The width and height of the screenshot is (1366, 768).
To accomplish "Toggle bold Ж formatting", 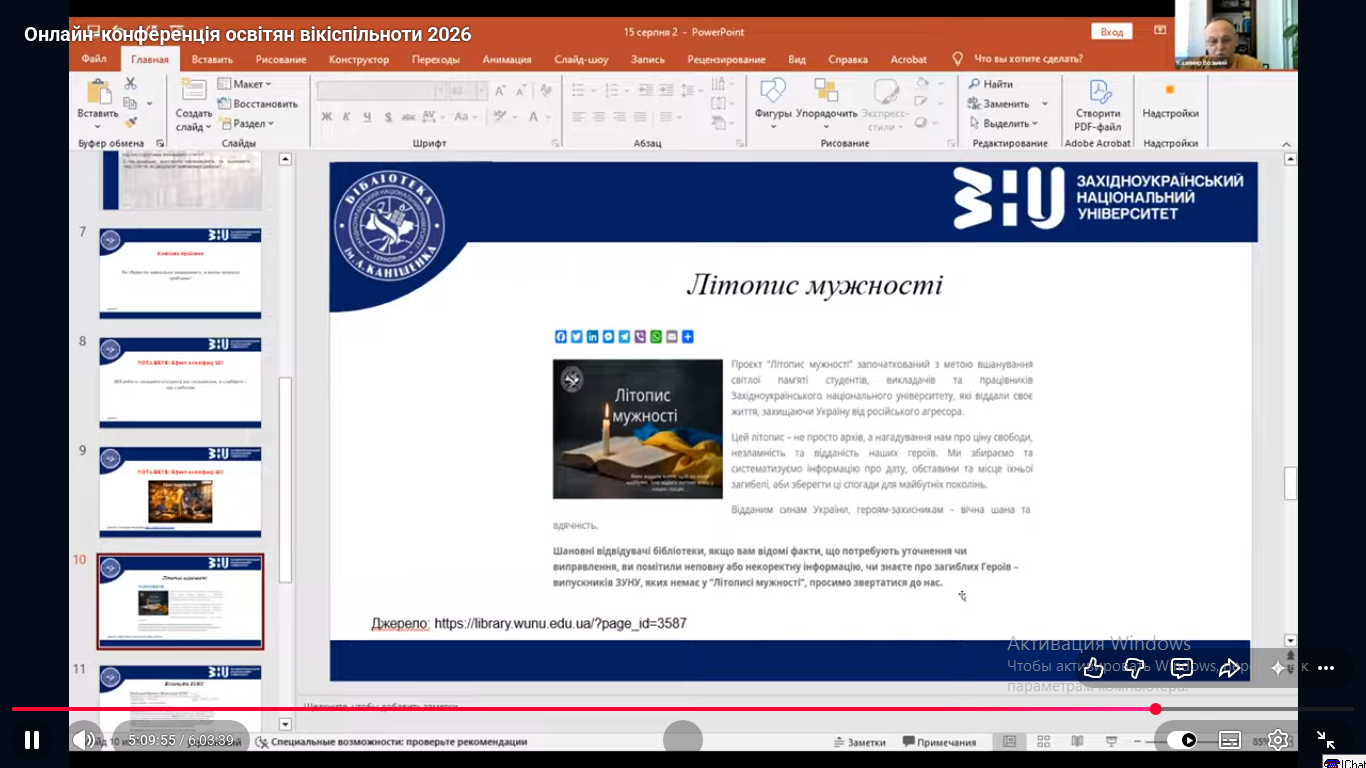I will pyautogui.click(x=326, y=117).
